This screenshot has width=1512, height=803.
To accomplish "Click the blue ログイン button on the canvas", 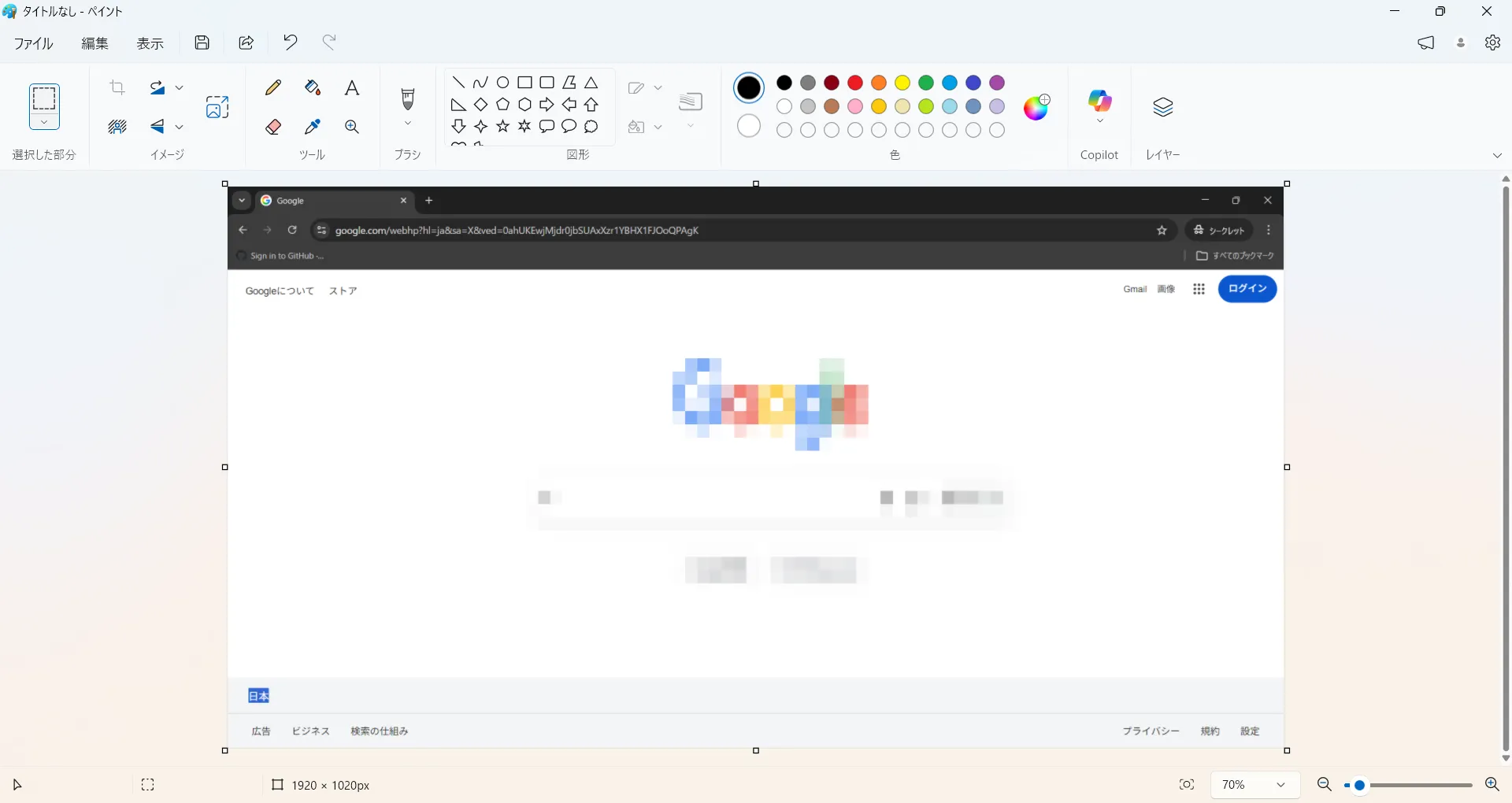I will point(1247,289).
